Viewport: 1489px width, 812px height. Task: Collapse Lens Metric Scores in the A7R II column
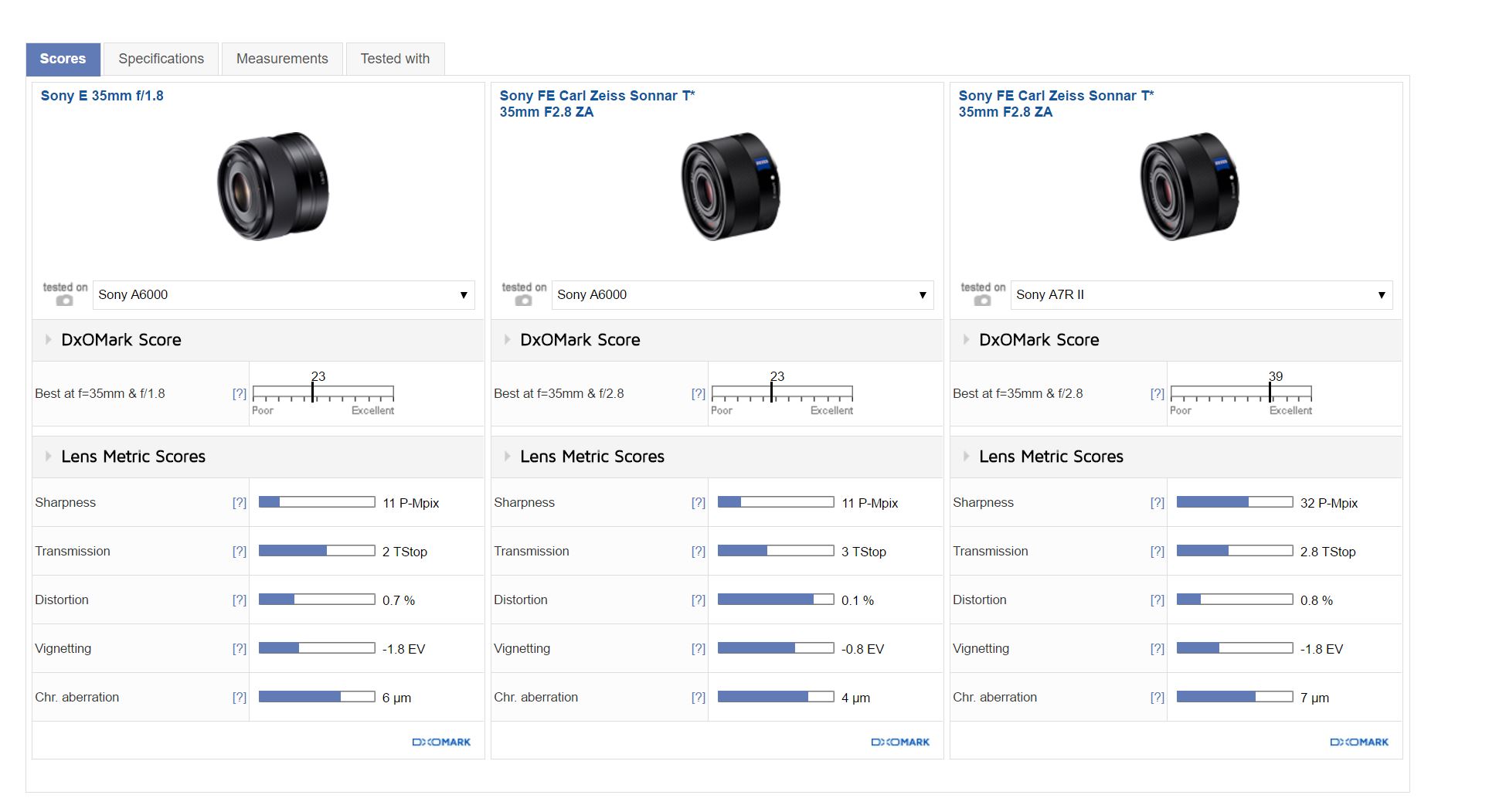tap(966, 457)
